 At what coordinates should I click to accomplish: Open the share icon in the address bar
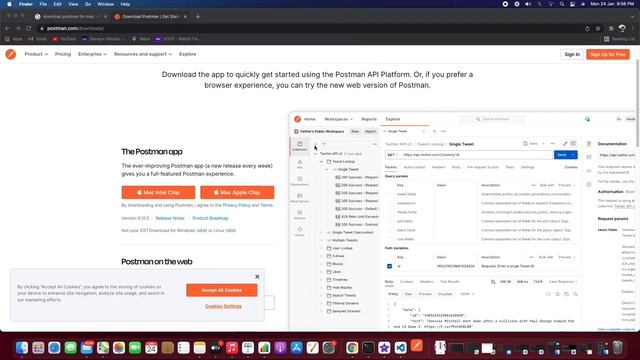pos(587,29)
